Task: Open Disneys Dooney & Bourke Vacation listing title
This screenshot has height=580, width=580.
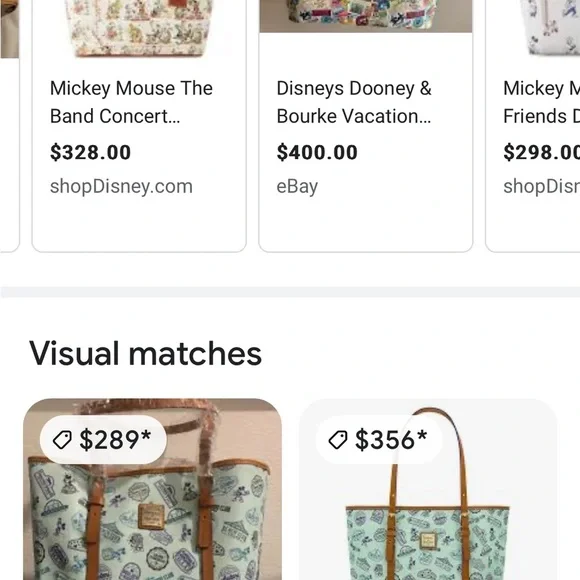Action: pos(354,102)
